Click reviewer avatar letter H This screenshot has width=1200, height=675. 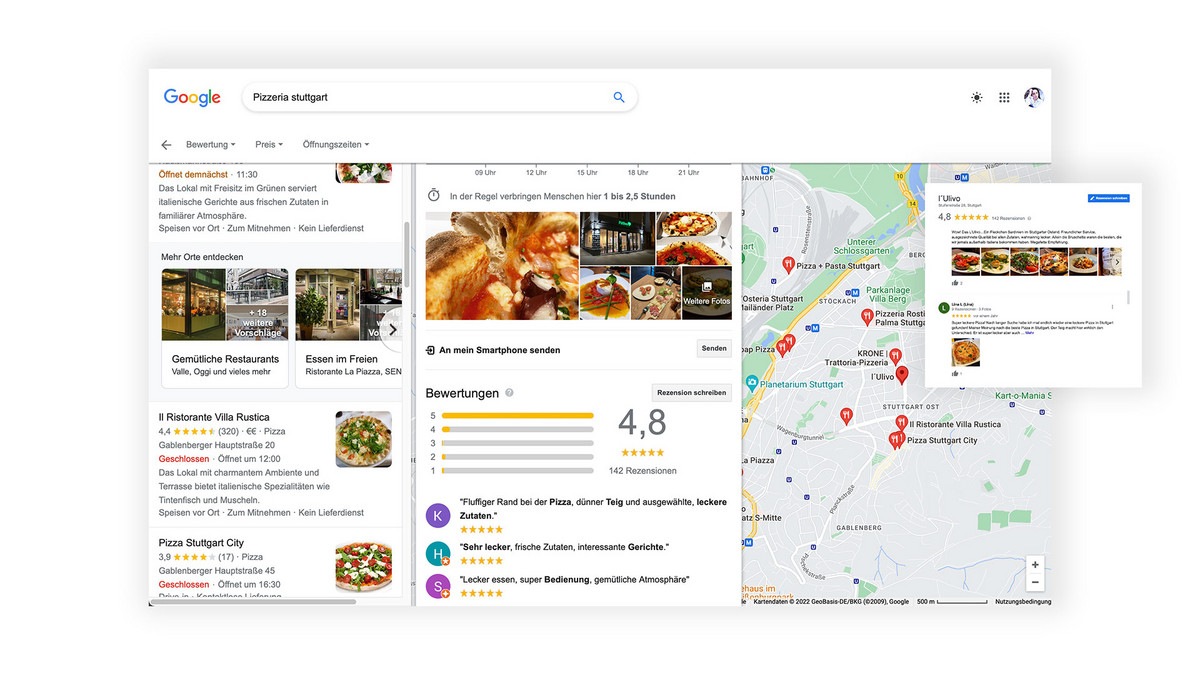tap(437, 554)
